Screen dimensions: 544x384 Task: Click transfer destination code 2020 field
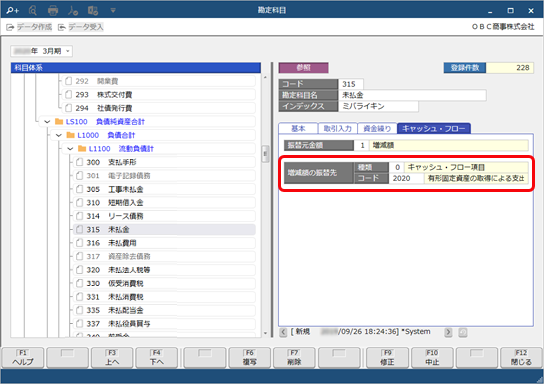(406, 178)
